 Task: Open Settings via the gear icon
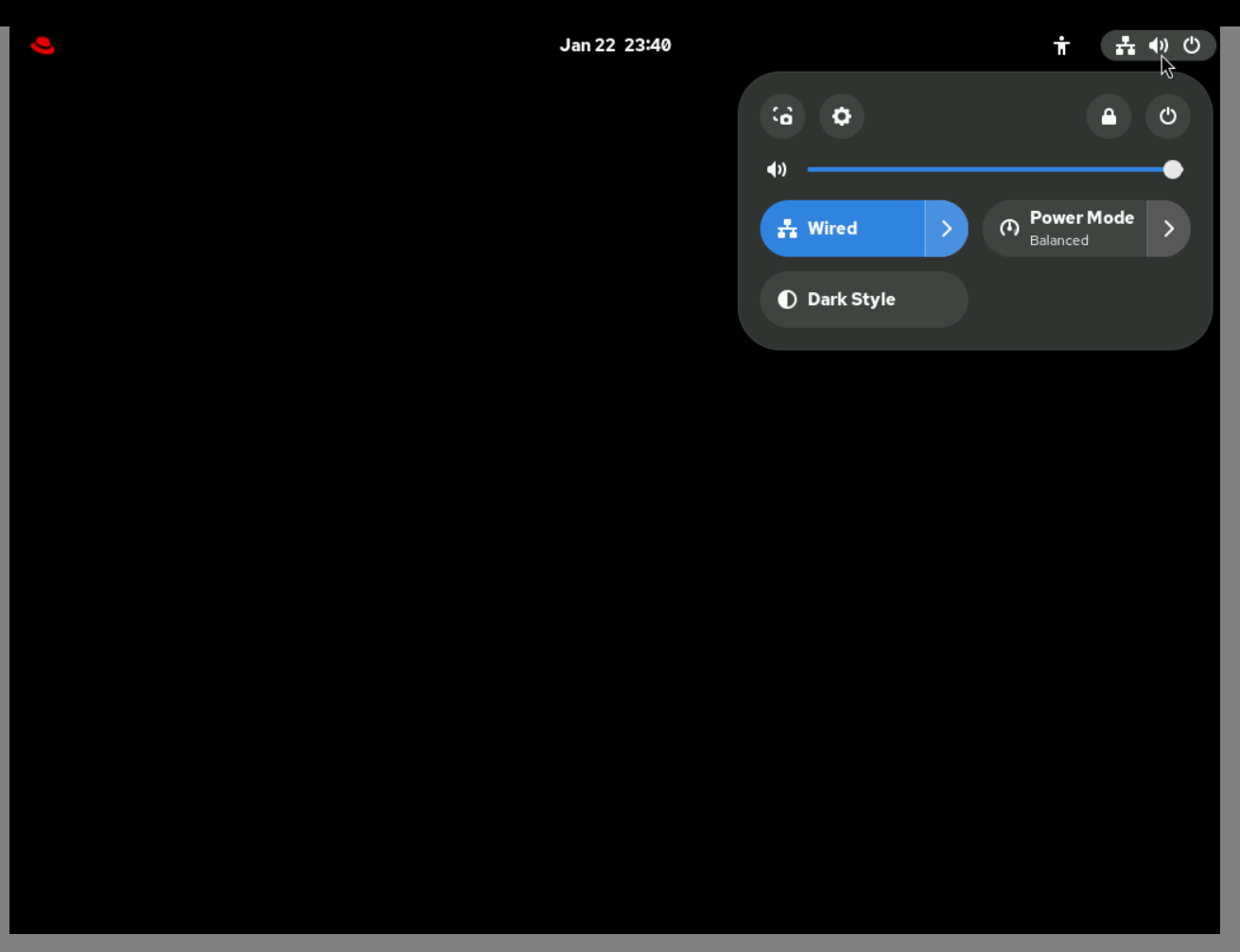point(841,116)
